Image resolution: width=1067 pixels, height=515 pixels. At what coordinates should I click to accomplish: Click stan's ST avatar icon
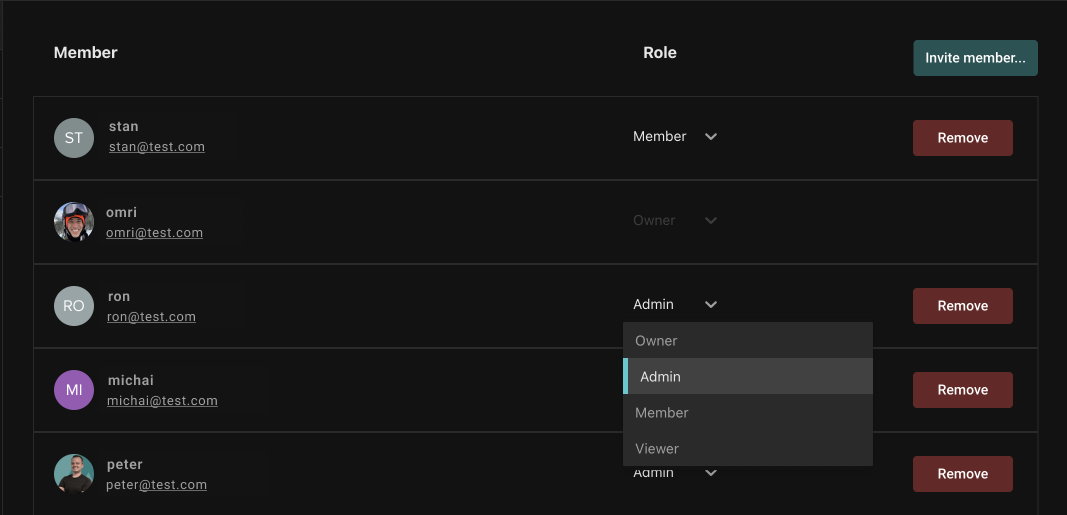tap(73, 138)
